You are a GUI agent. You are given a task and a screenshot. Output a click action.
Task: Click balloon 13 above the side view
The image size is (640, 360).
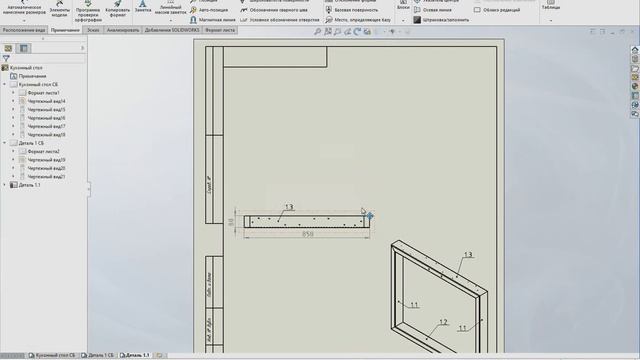289,207
